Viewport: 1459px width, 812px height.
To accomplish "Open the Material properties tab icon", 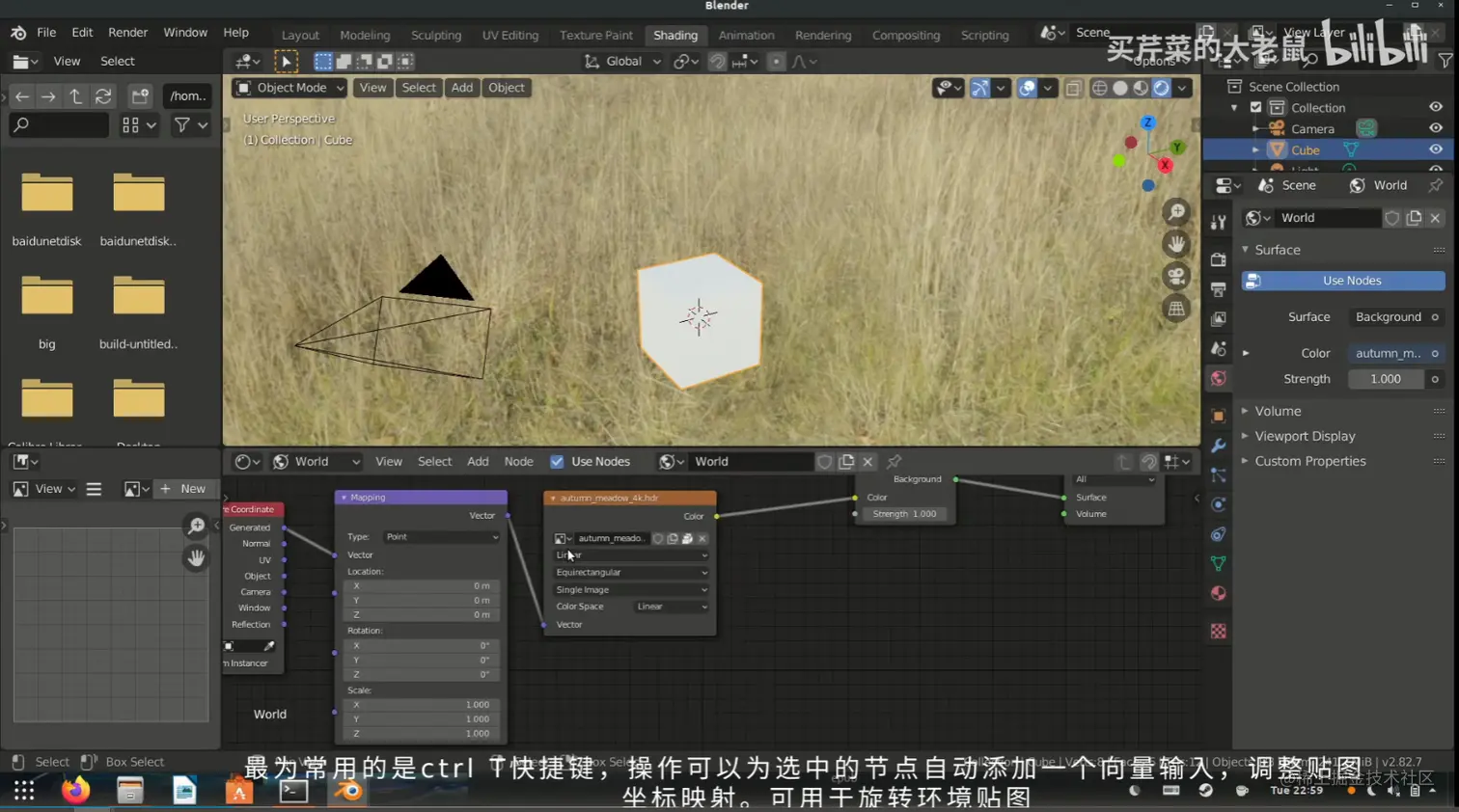I will (x=1219, y=593).
